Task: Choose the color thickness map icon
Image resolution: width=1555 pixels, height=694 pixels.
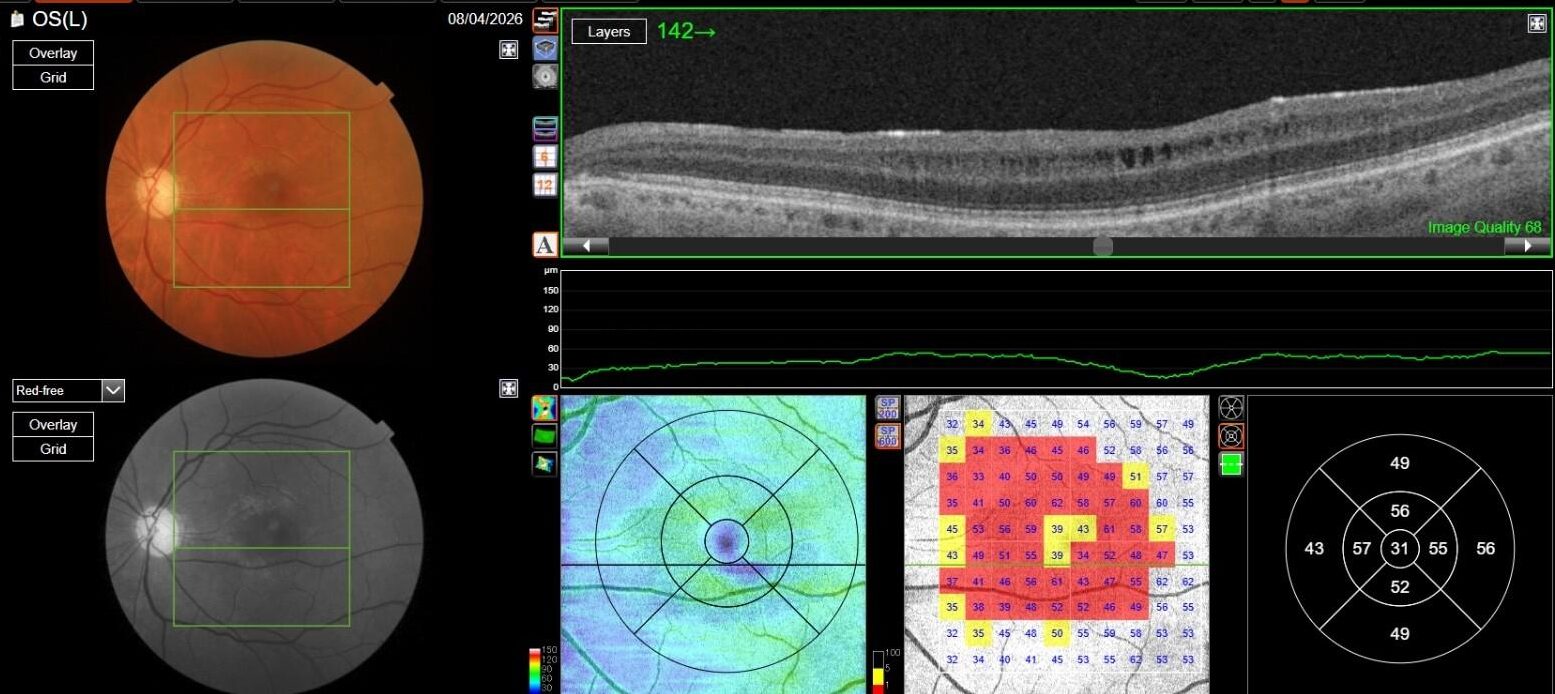Action: point(544,408)
